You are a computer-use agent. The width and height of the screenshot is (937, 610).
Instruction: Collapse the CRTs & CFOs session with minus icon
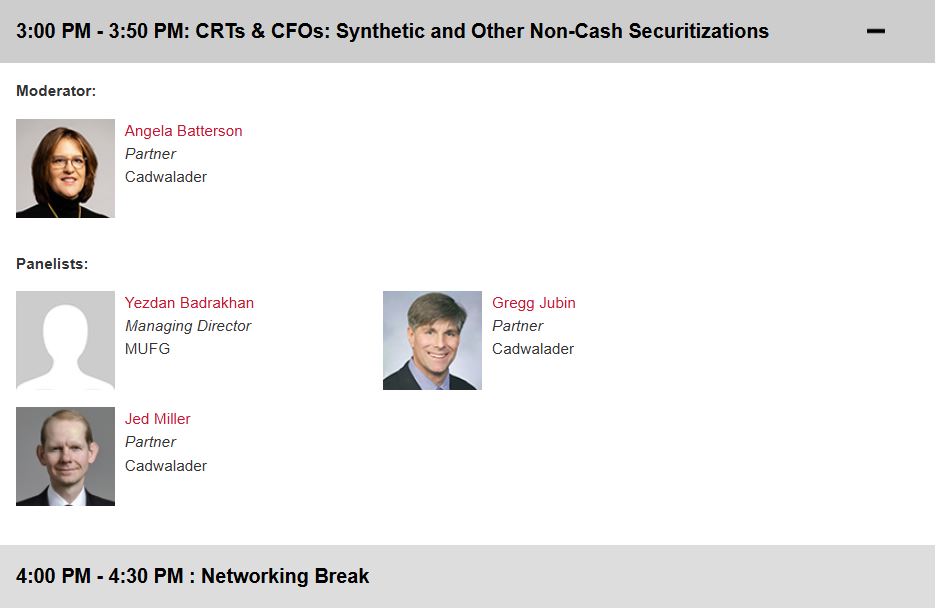click(875, 32)
